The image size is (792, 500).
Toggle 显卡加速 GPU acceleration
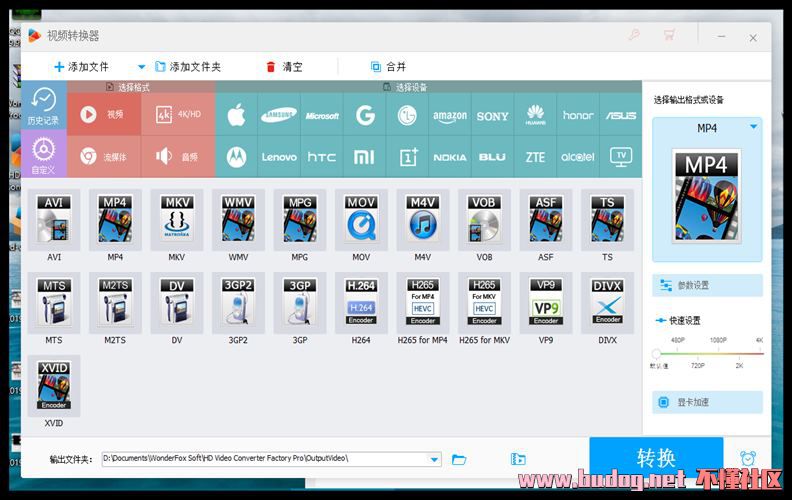[707, 403]
